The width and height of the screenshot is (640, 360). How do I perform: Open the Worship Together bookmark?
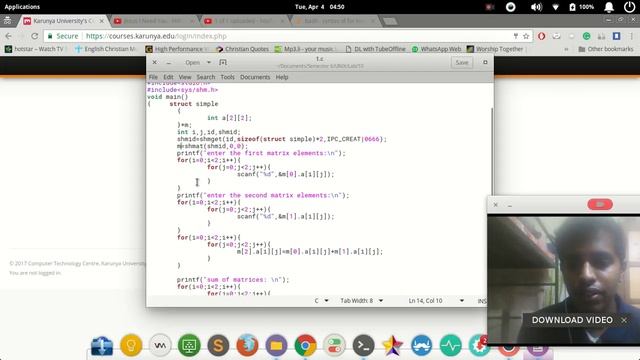point(495,49)
